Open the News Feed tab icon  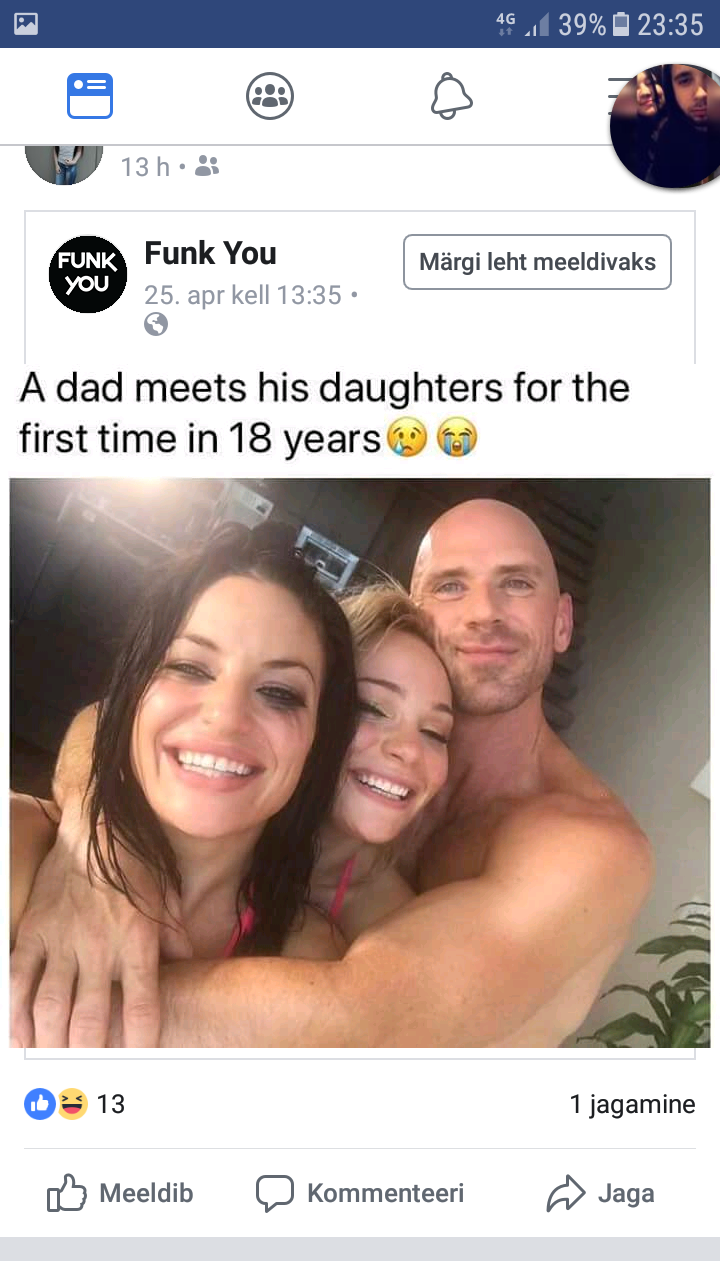coord(90,97)
